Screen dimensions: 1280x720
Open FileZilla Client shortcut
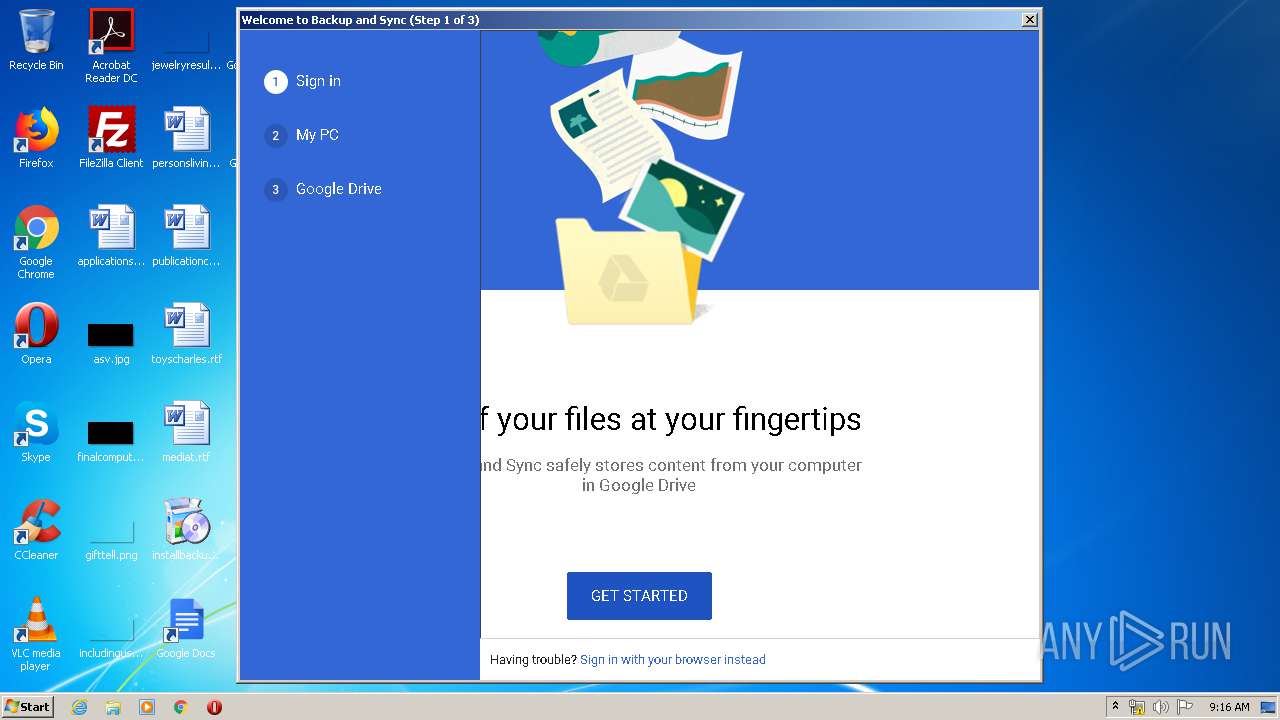tap(111, 138)
